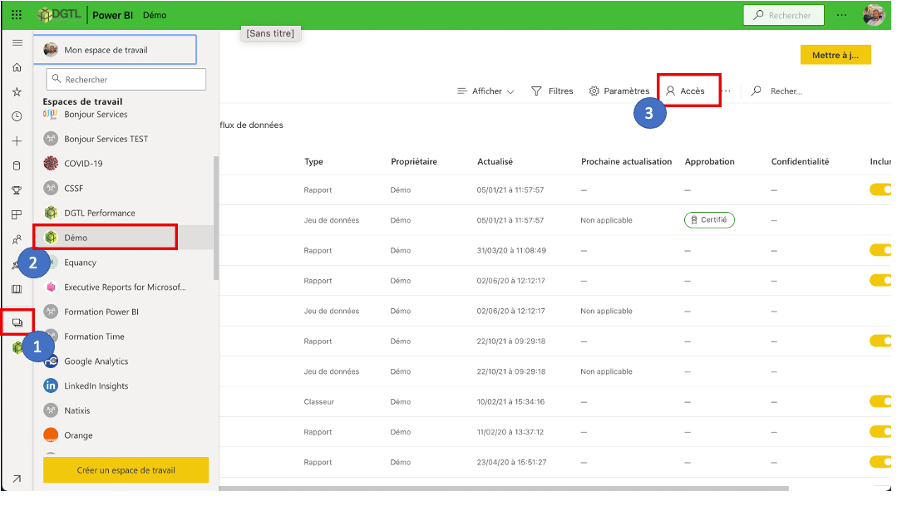Open Shared with me icon in the sidebar
Viewport: 908px width, 506px height.
click(17, 239)
